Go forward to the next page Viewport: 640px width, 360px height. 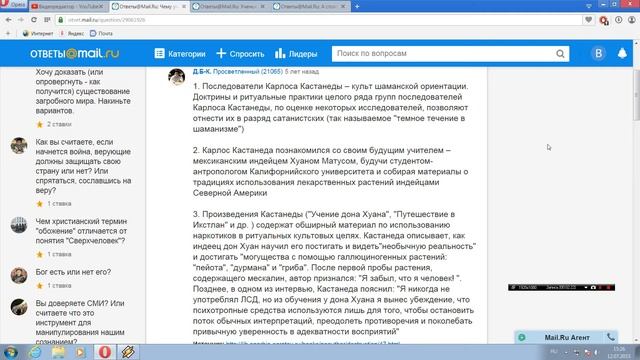(x=21, y=20)
